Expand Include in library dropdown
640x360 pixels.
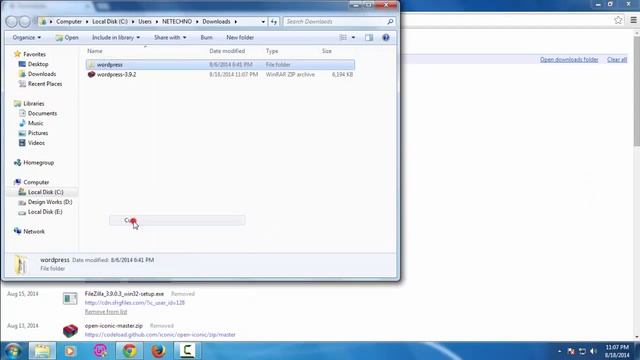(116, 38)
